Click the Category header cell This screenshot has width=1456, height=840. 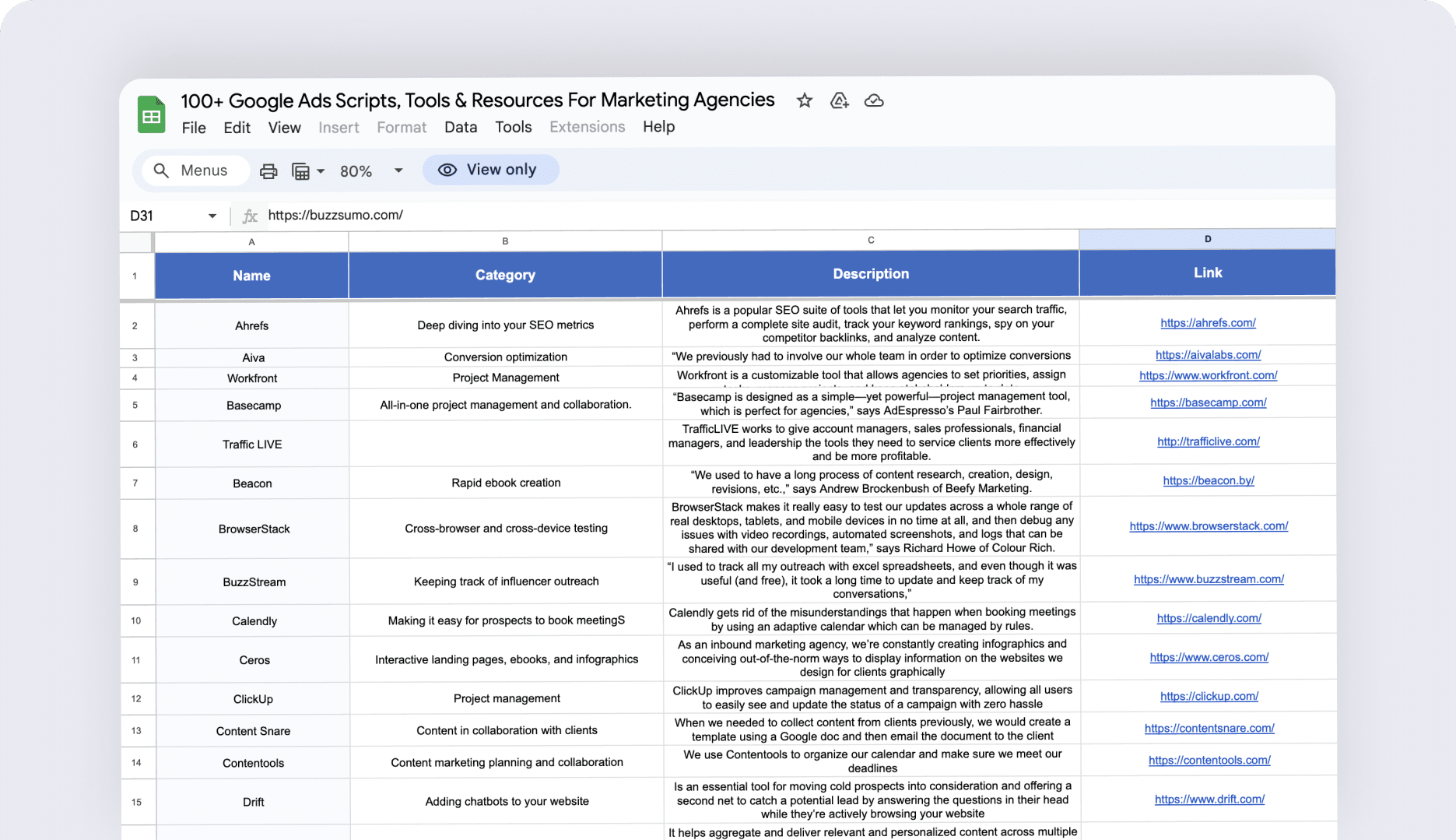click(x=505, y=275)
